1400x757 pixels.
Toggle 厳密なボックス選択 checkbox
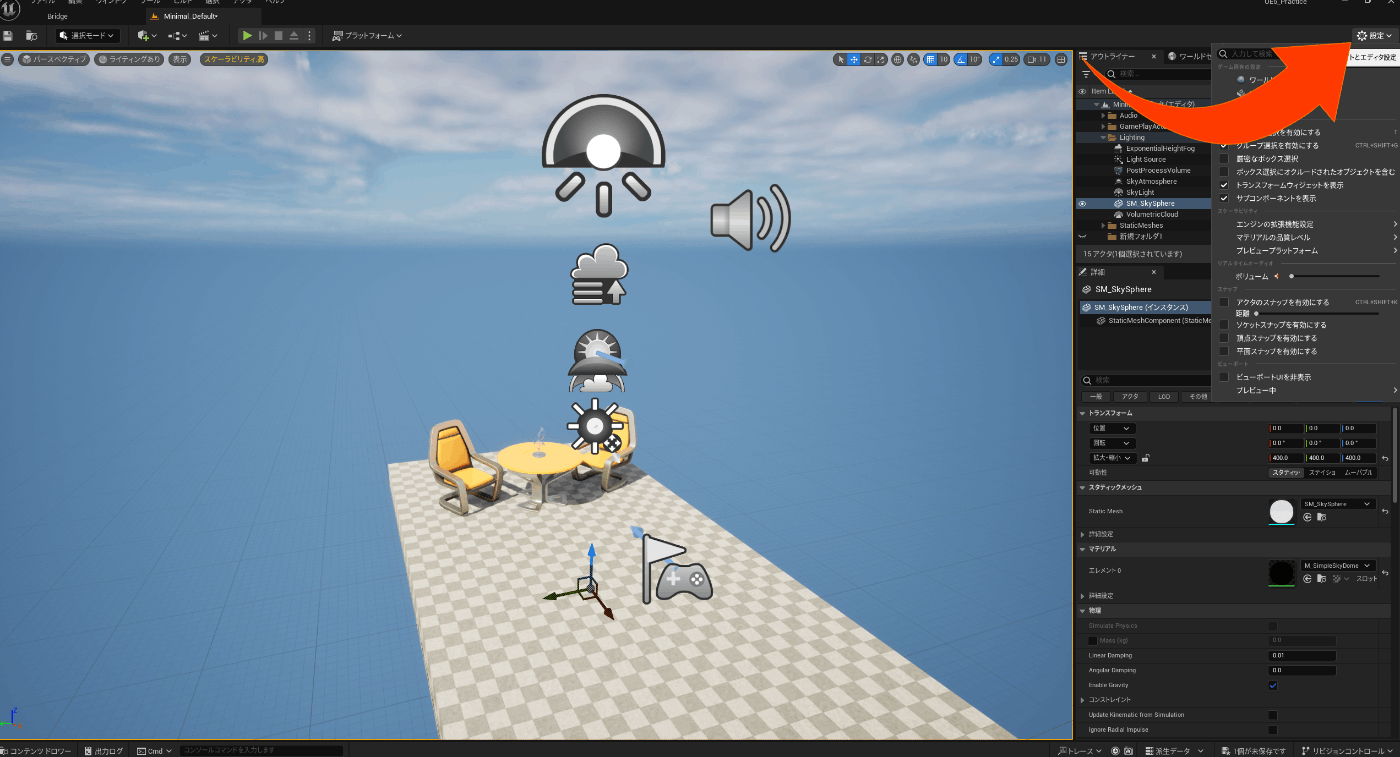[1224, 158]
